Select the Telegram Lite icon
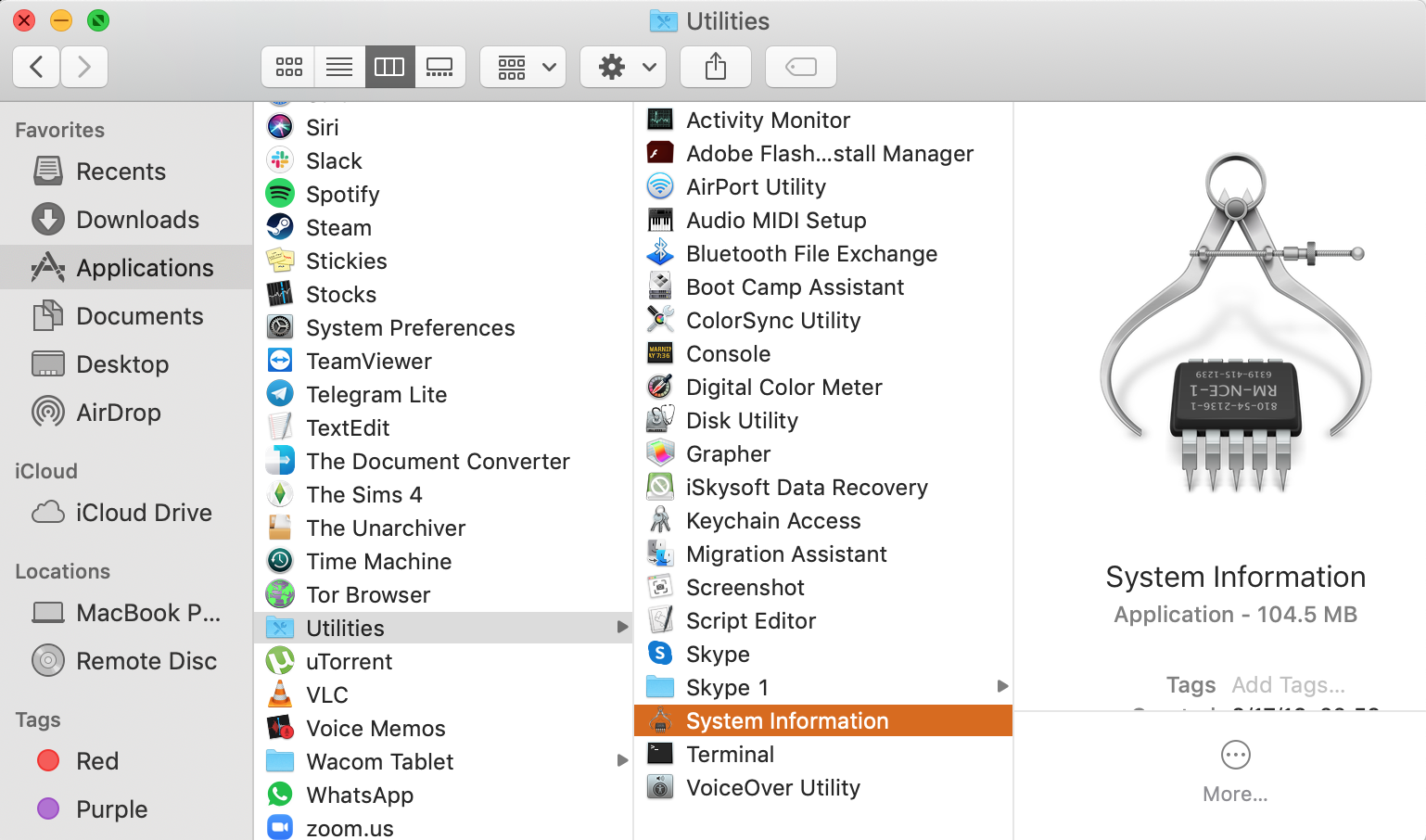Image resolution: width=1426 pixels, height=840 pixels. click(280, 393)
